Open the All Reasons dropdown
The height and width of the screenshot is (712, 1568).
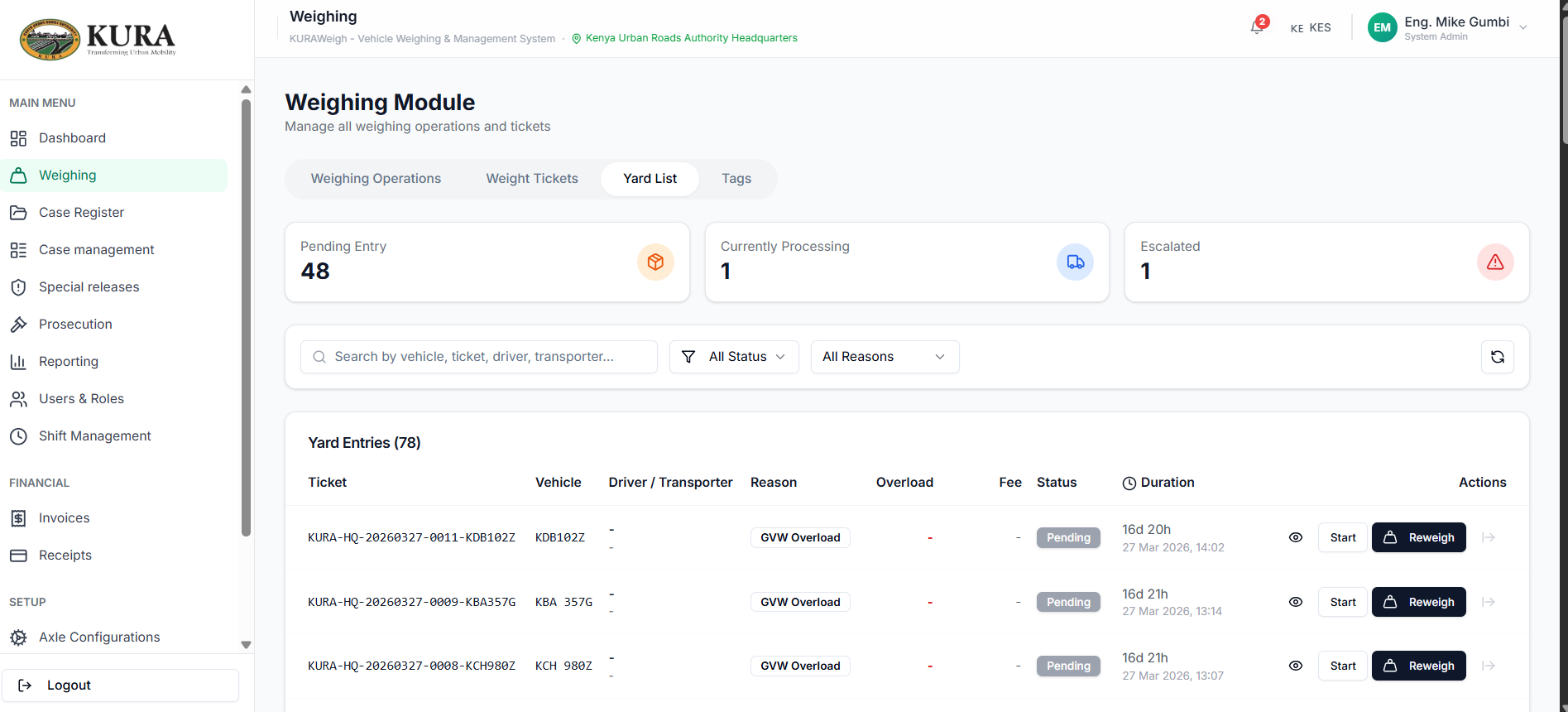click(885, 357)
